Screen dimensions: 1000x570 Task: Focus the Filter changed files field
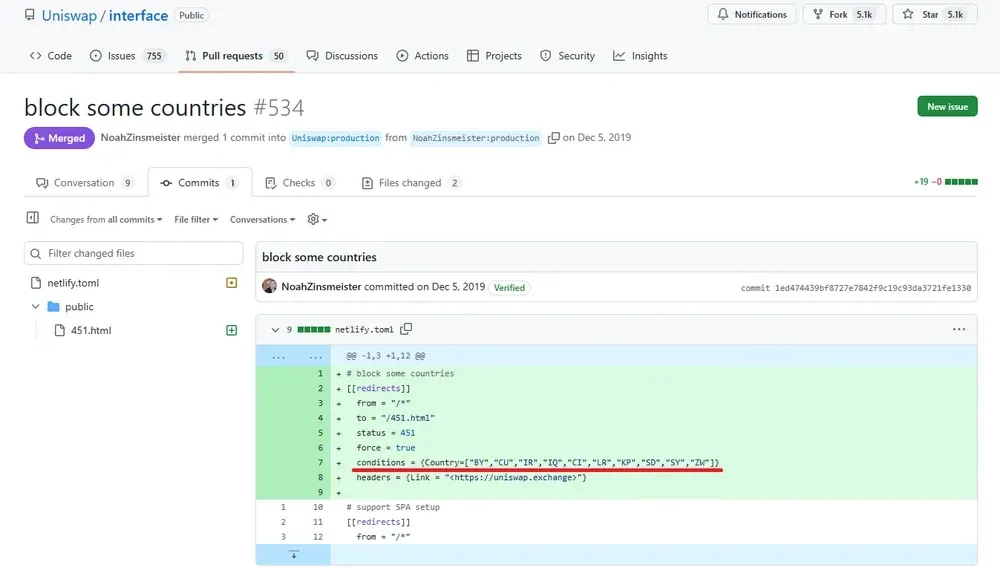click(x=133, y=253)
